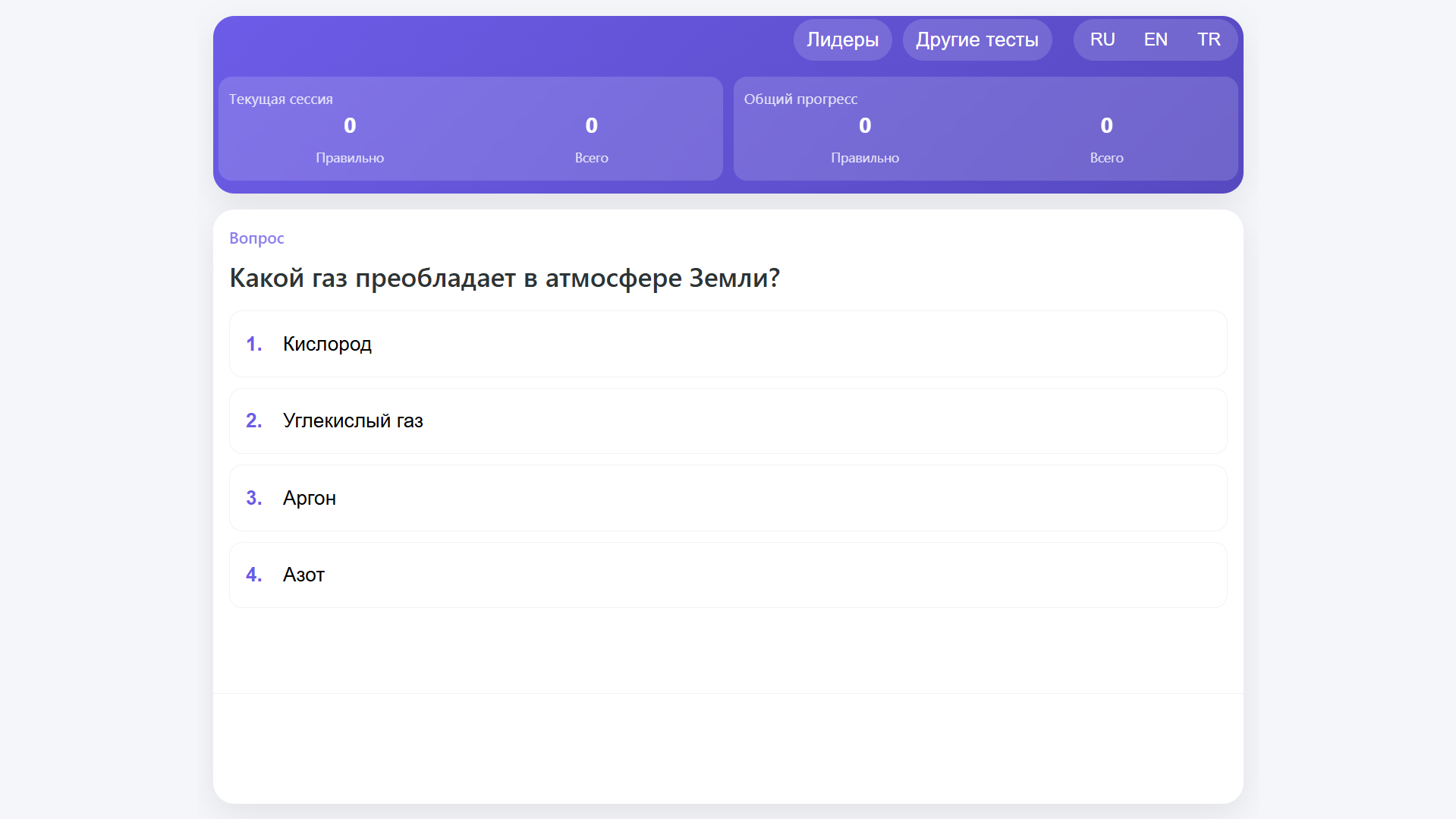Click the question text about Earth's atmosphere

tap(504, 278)
